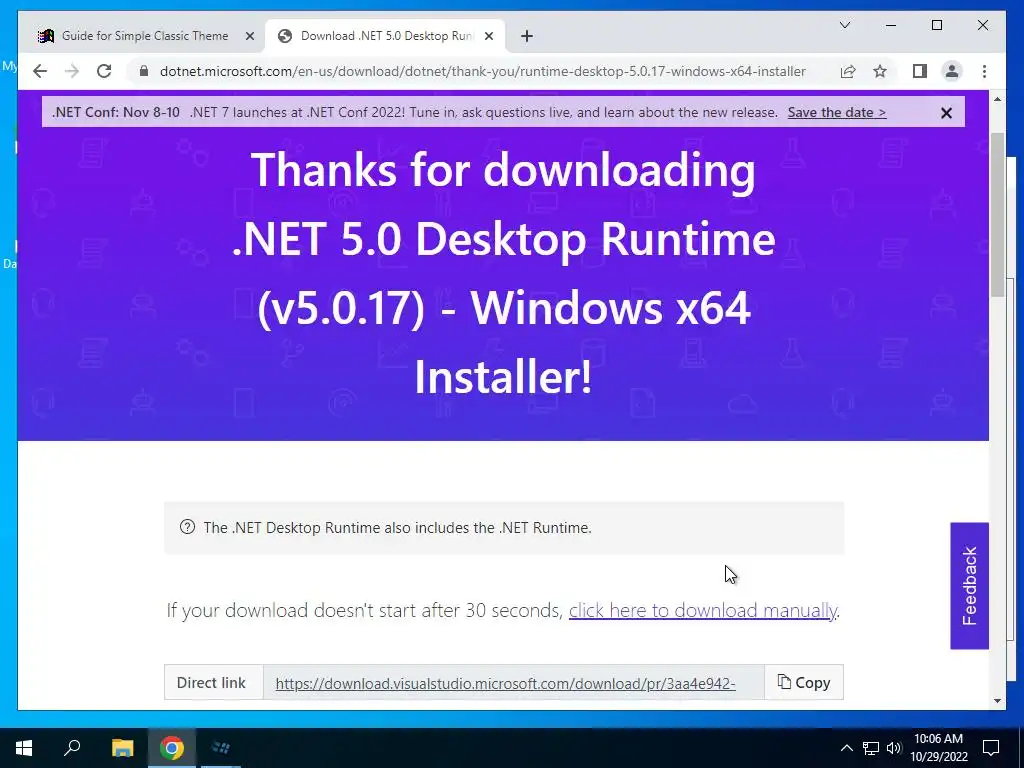
Task: Click the vertical scrollbar thumb
Action: click(x=997, y=215)
